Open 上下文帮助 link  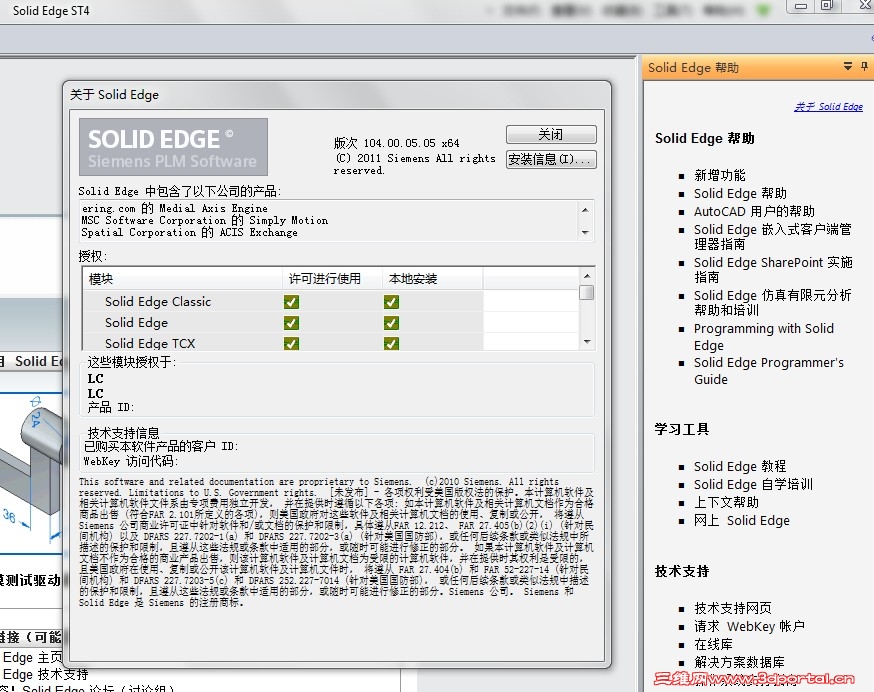pos(726,502)
